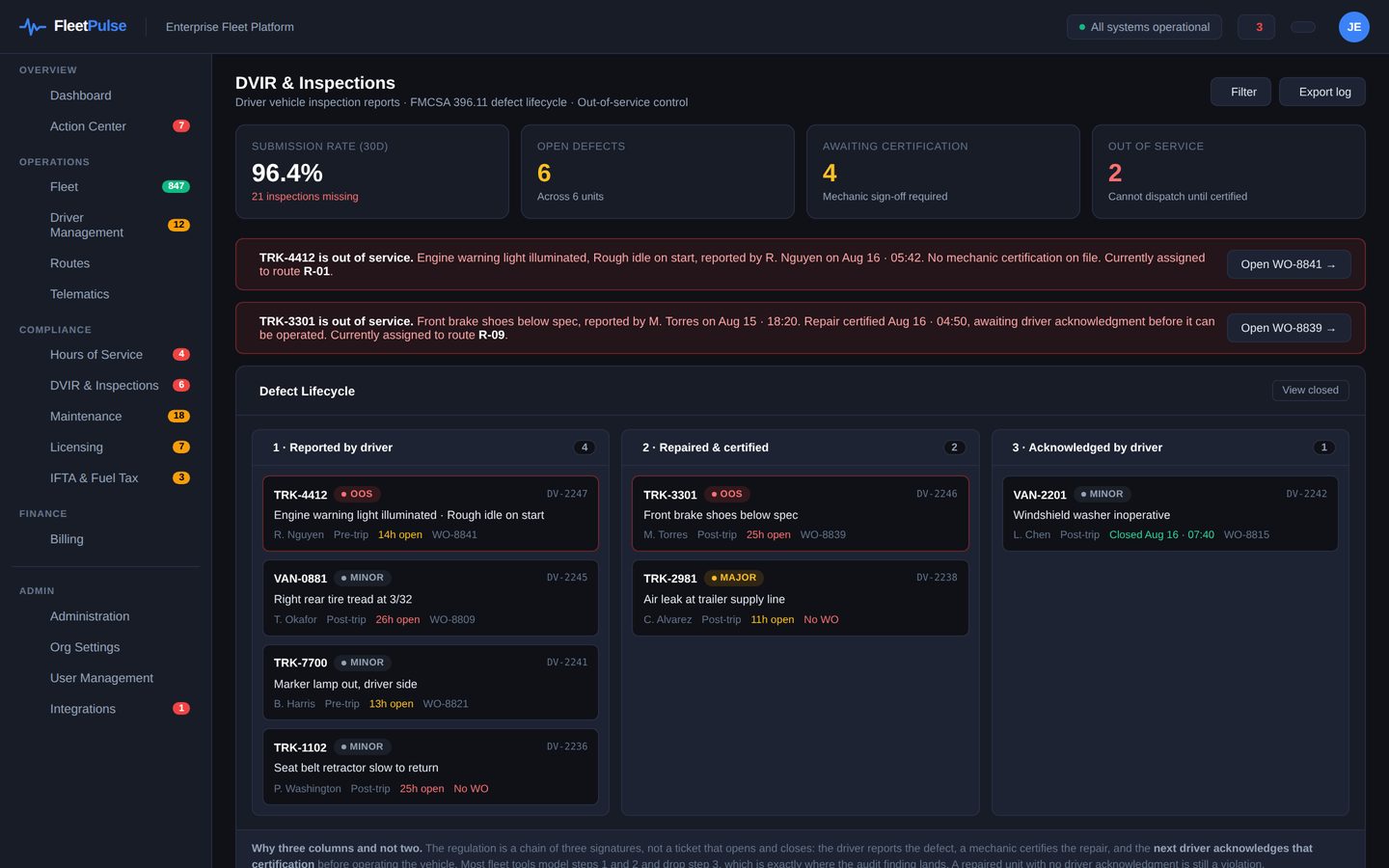Open work order WO-8841 from alert
Screen dimensions: 1389x868
pos(1289,264)
